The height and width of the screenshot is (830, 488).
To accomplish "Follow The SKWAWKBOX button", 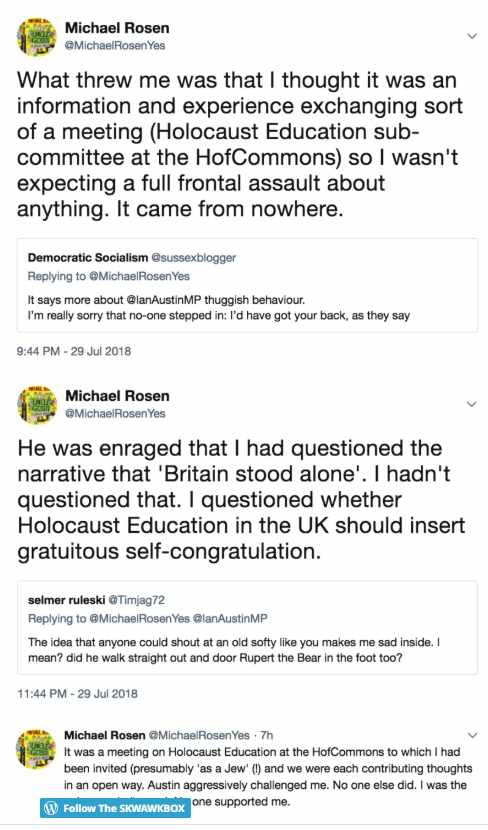I will tap(115, 808).
